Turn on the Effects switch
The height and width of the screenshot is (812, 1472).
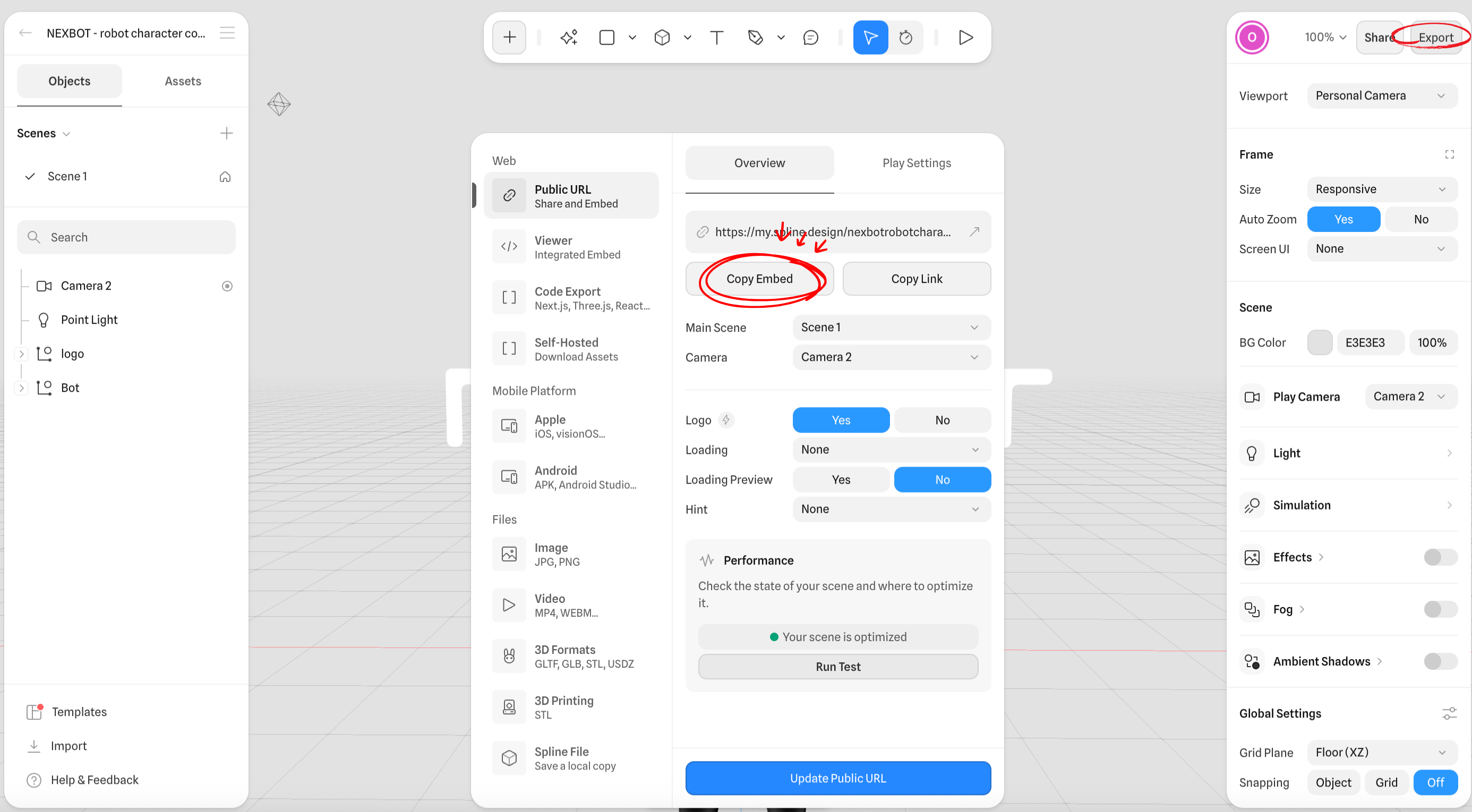[x=1440, y=557]
